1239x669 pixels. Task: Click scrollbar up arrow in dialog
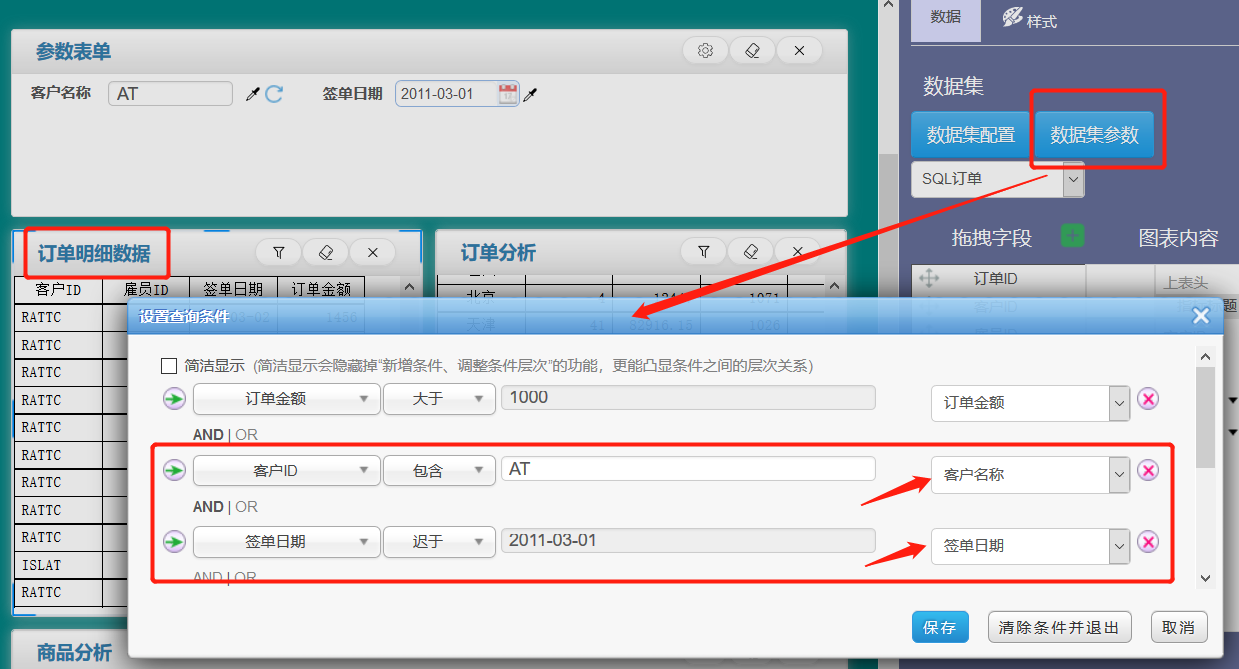click(1205, 357)
